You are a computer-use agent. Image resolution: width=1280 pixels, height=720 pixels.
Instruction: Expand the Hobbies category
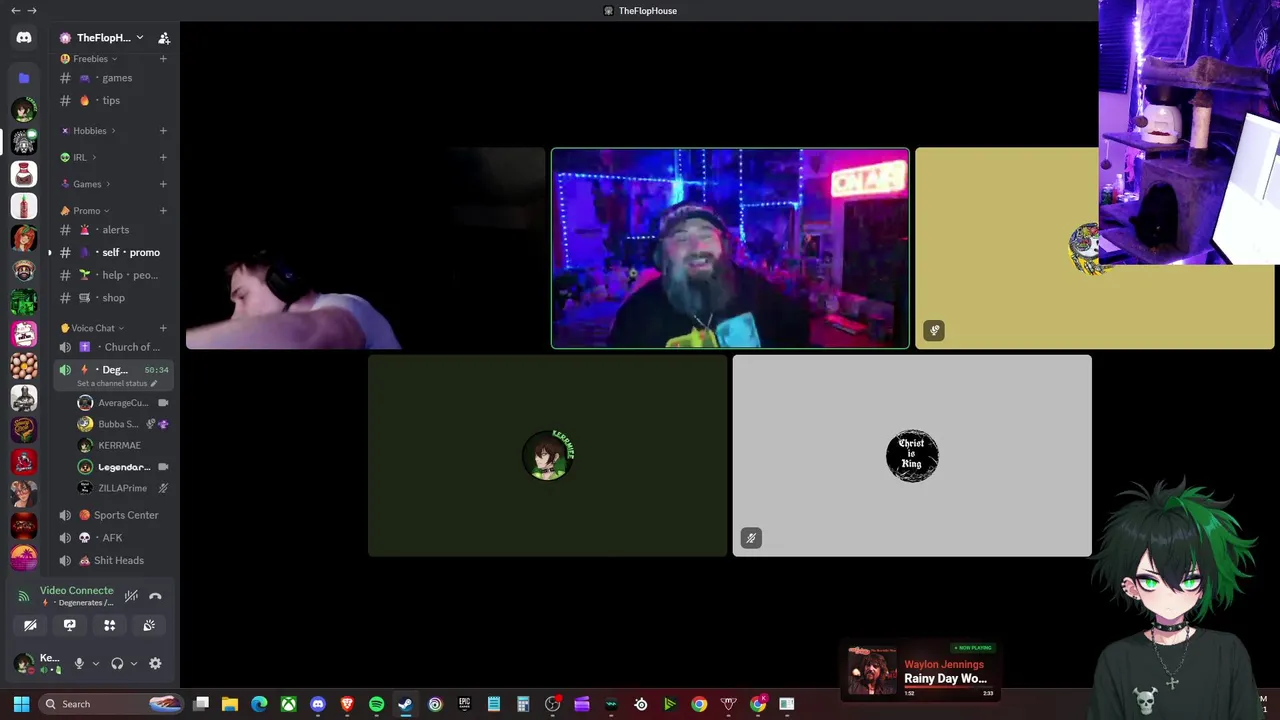tap(89, 131)
